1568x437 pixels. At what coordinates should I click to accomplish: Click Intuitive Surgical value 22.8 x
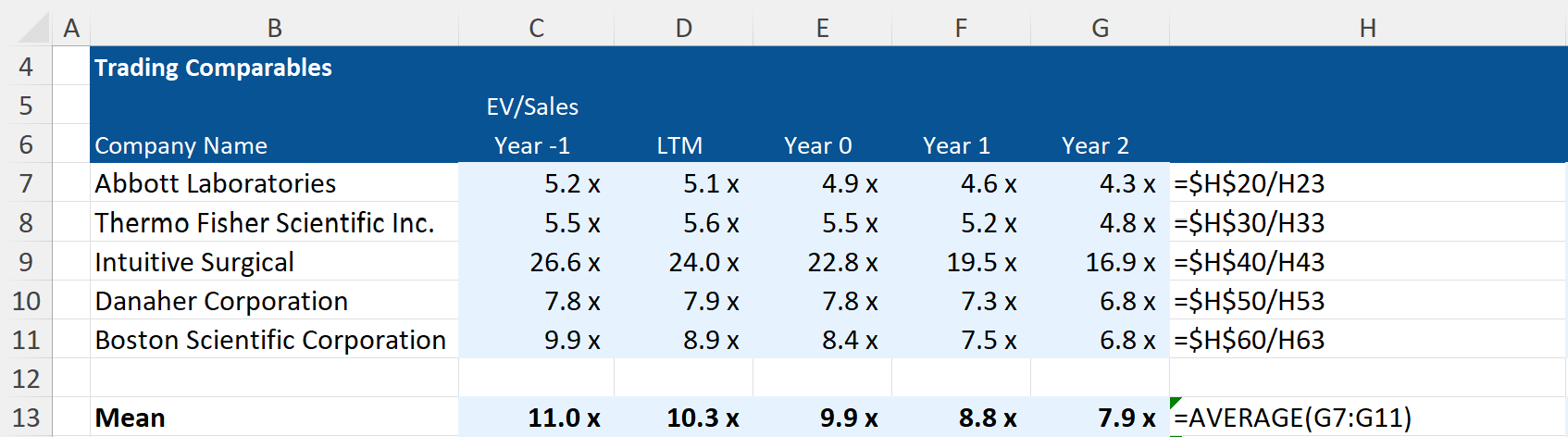click(x=822, y=262)
